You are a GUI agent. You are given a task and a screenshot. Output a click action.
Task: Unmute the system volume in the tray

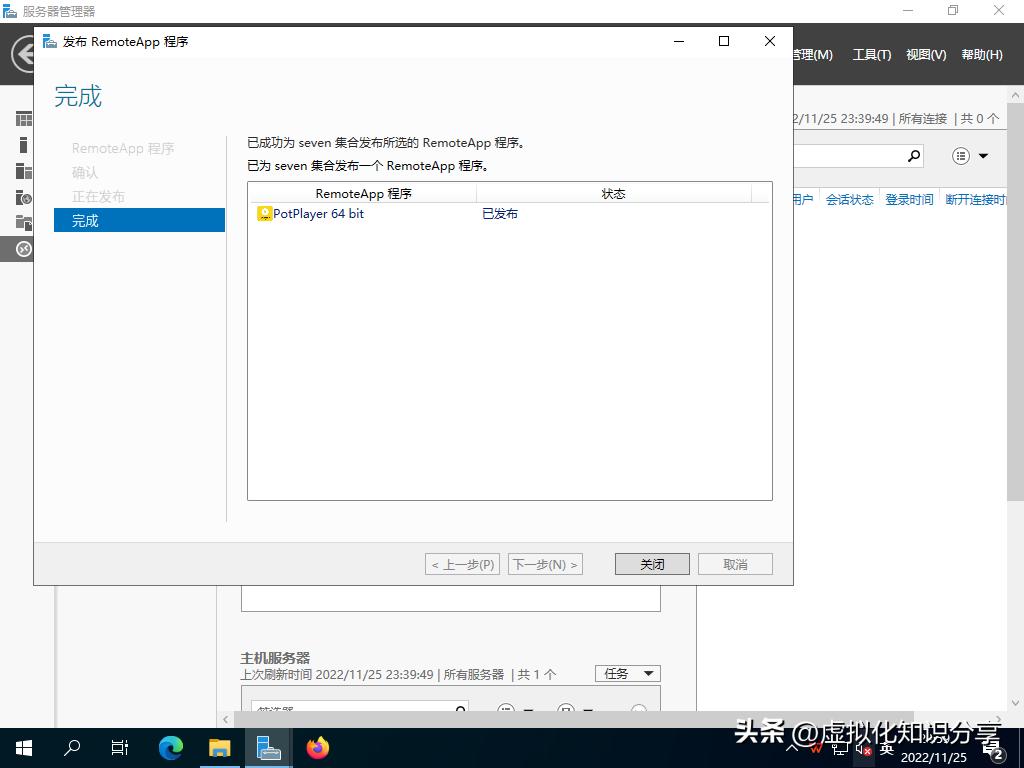863,750
